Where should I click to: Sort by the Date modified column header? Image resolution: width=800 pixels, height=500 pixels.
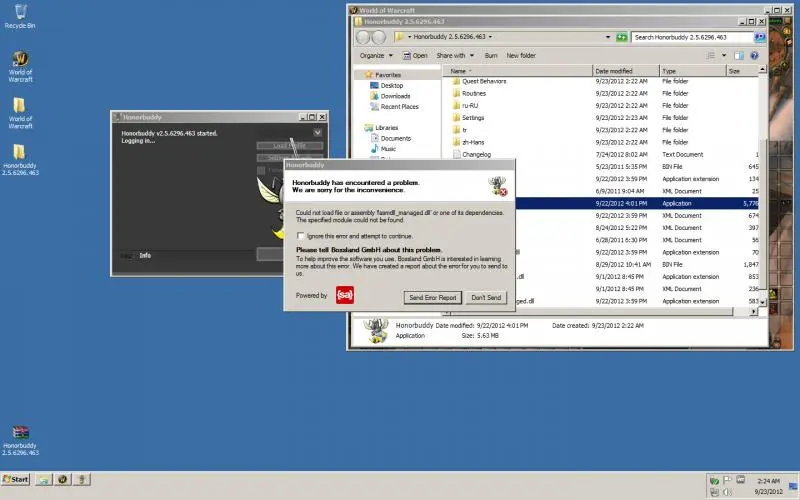coord(626,71)
